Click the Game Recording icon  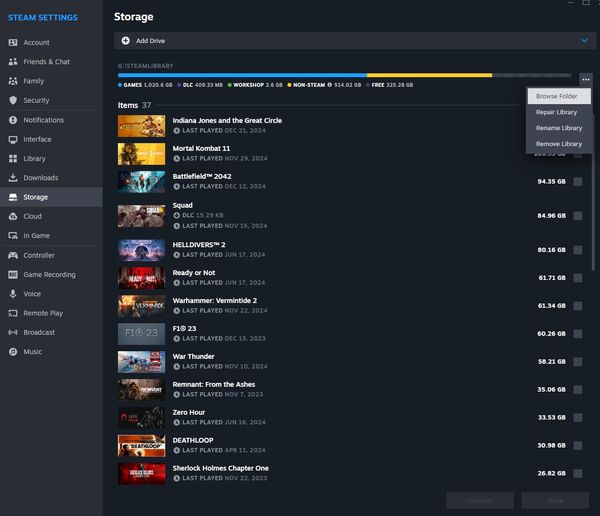coord(13,274)
